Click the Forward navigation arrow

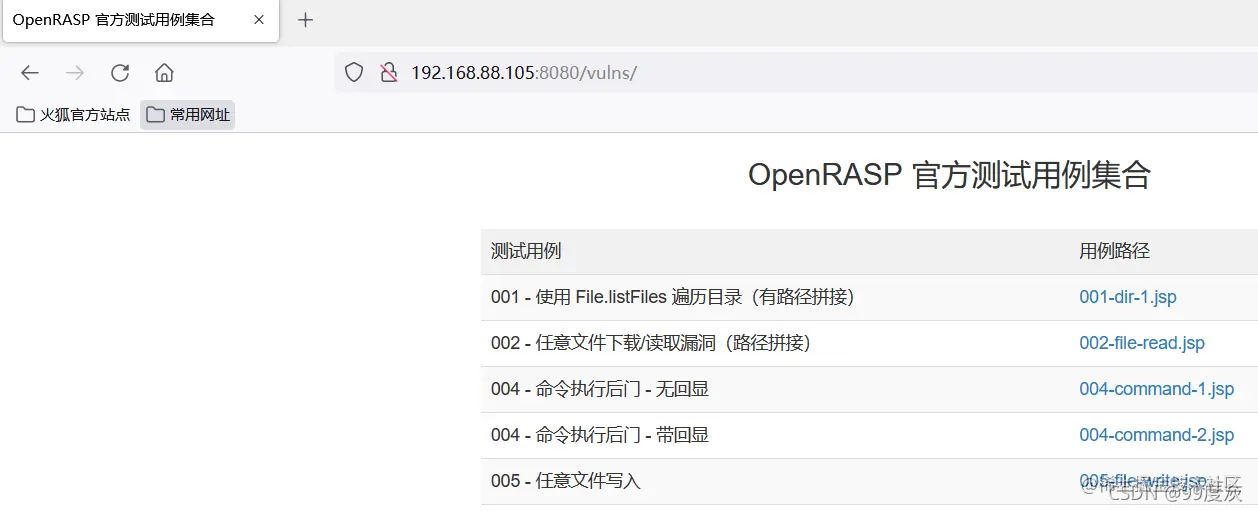click(75, 72)
